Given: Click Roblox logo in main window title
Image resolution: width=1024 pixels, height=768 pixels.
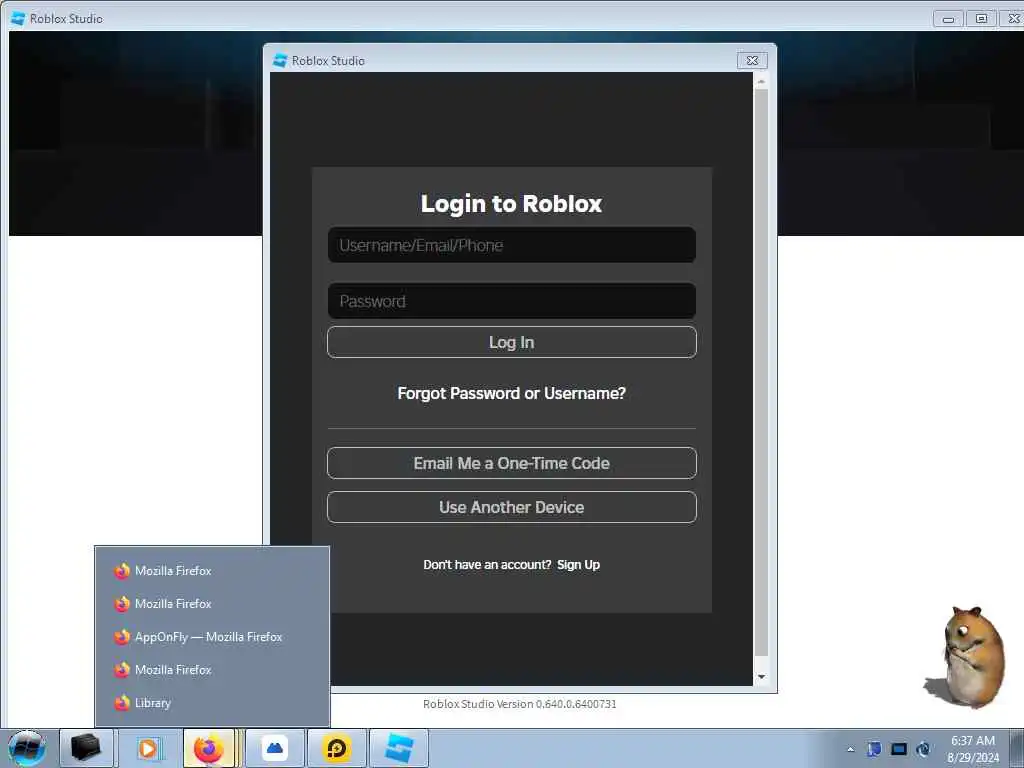Looking at the screenshot, I should point(18,19).
